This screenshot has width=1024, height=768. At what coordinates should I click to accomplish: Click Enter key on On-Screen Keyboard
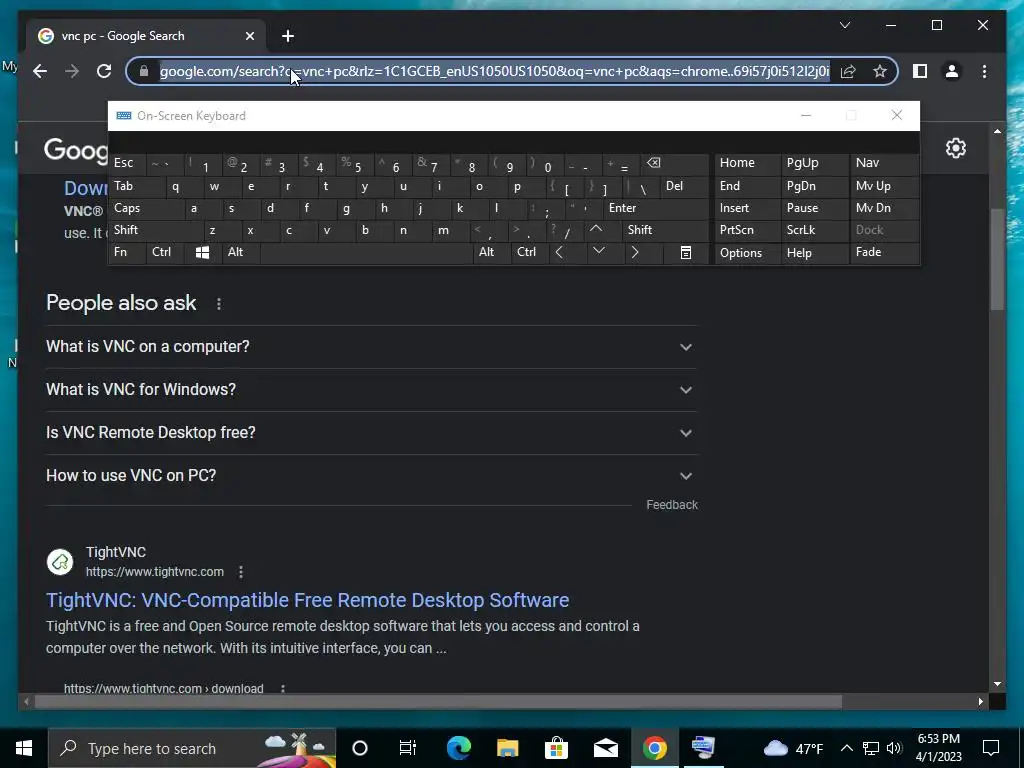pyautogui.click(x=655, y=208)
